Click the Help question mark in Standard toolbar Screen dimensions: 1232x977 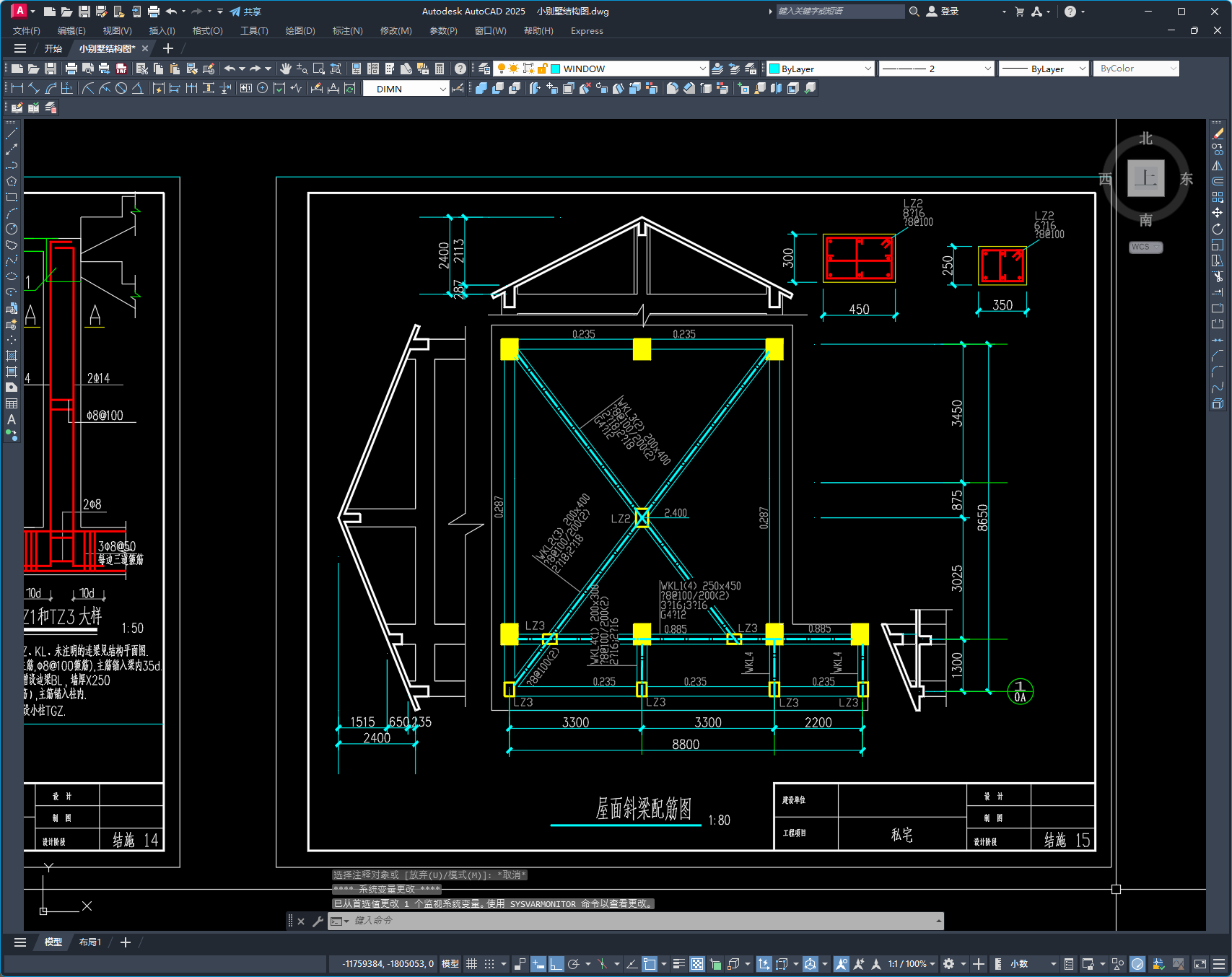coord(460,69)
